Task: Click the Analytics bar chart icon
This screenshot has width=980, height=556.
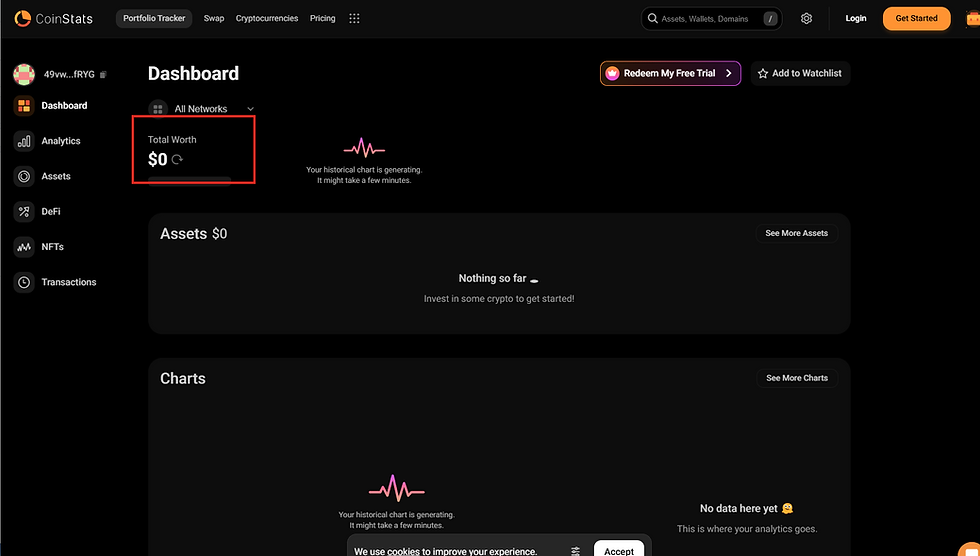Action: click(24, 141)
